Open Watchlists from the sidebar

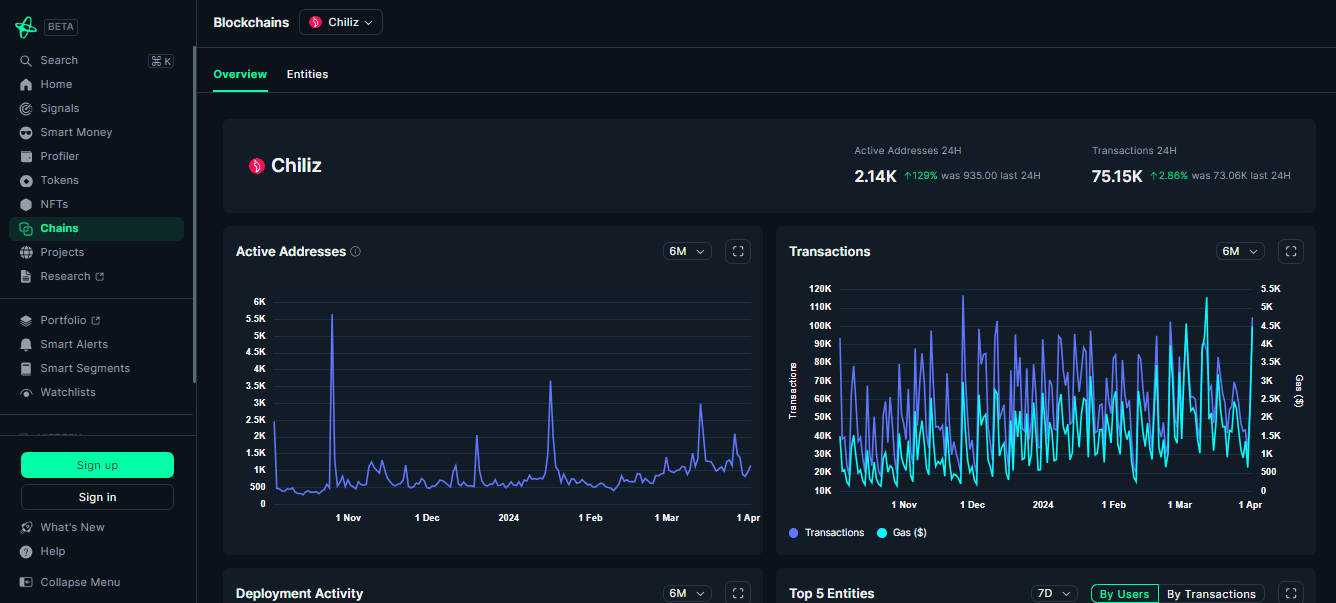(x=96, y=393)
